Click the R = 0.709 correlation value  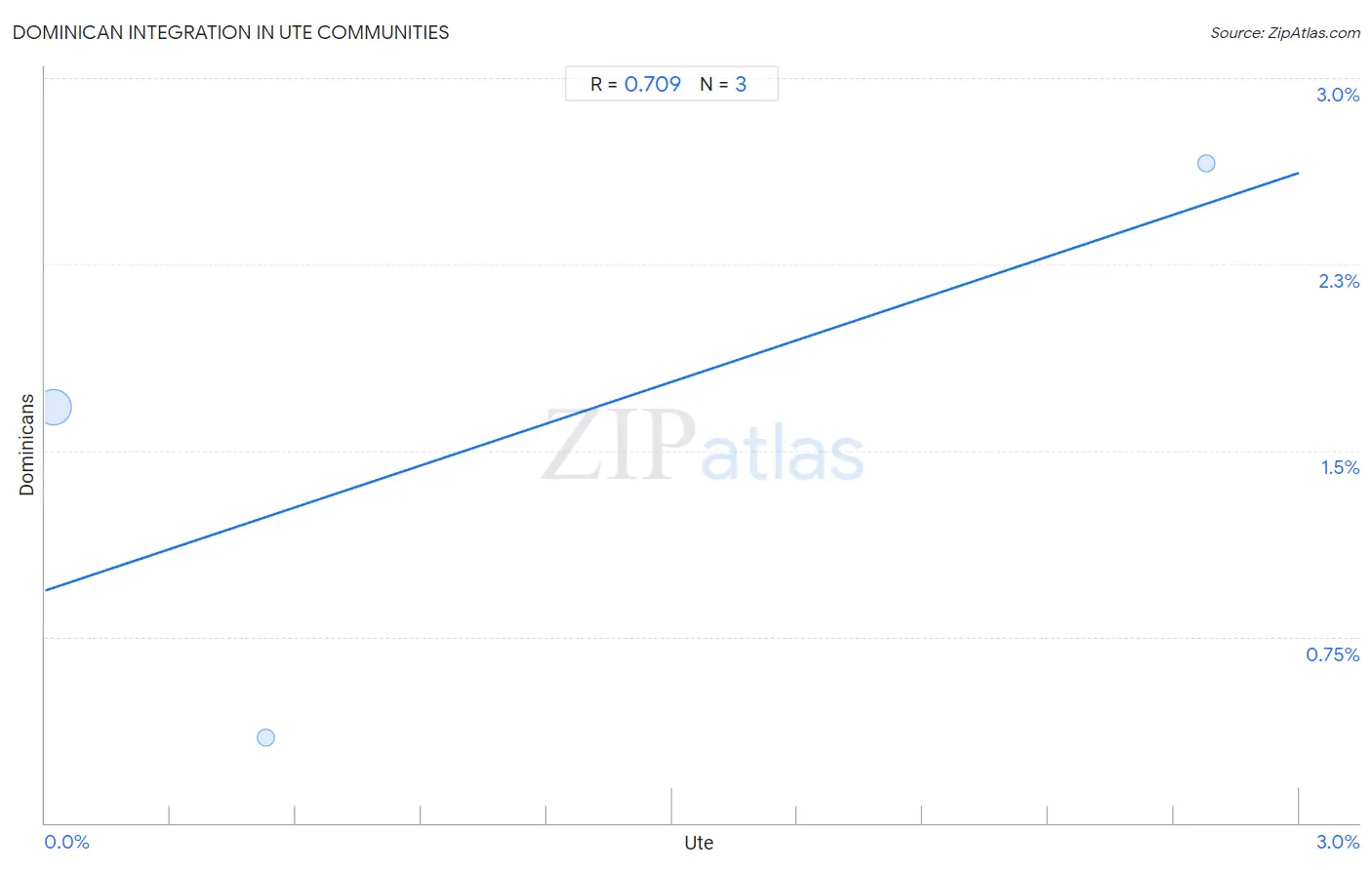coord(635,84)
